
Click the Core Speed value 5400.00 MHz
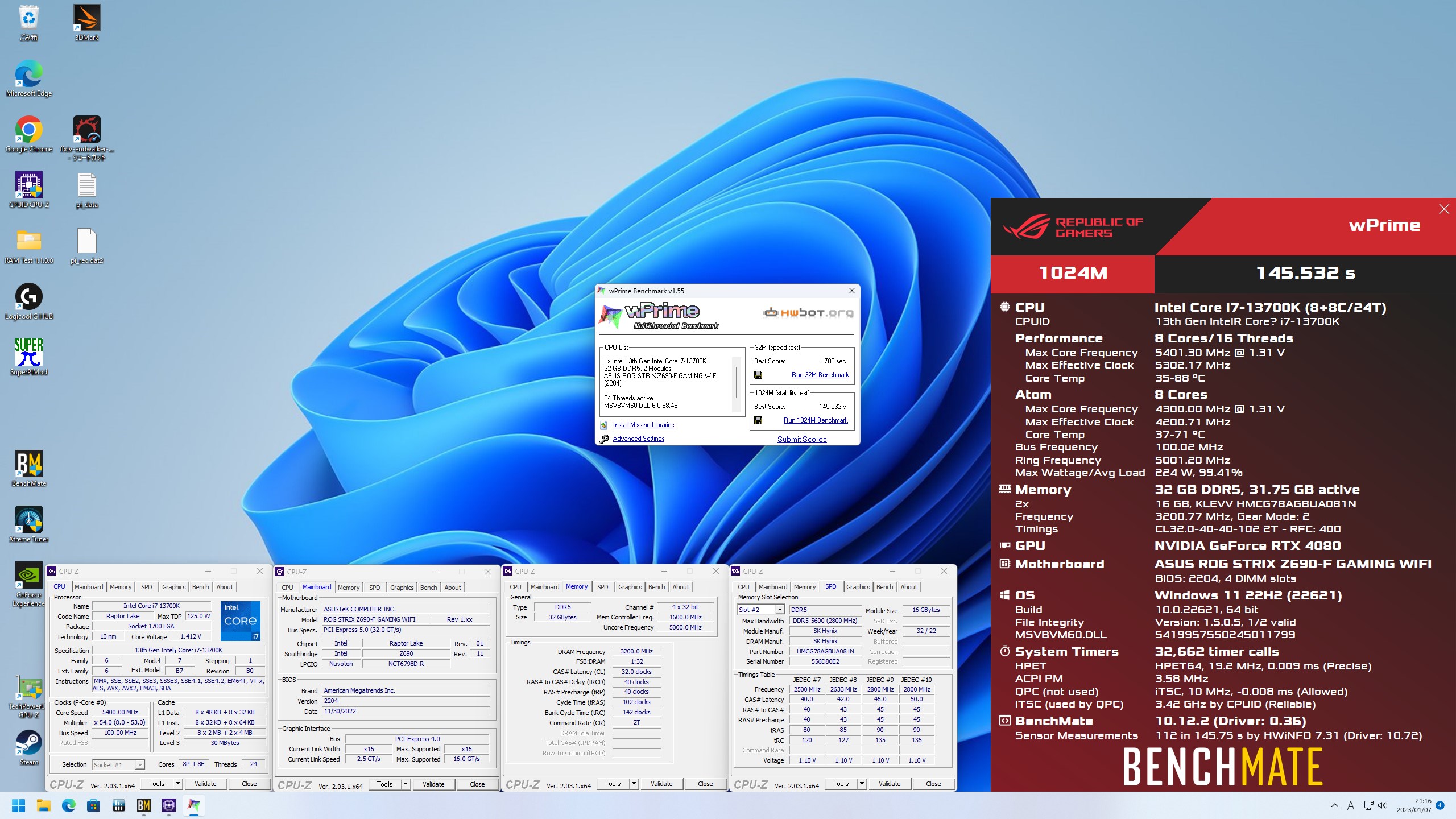pos(121,712)
